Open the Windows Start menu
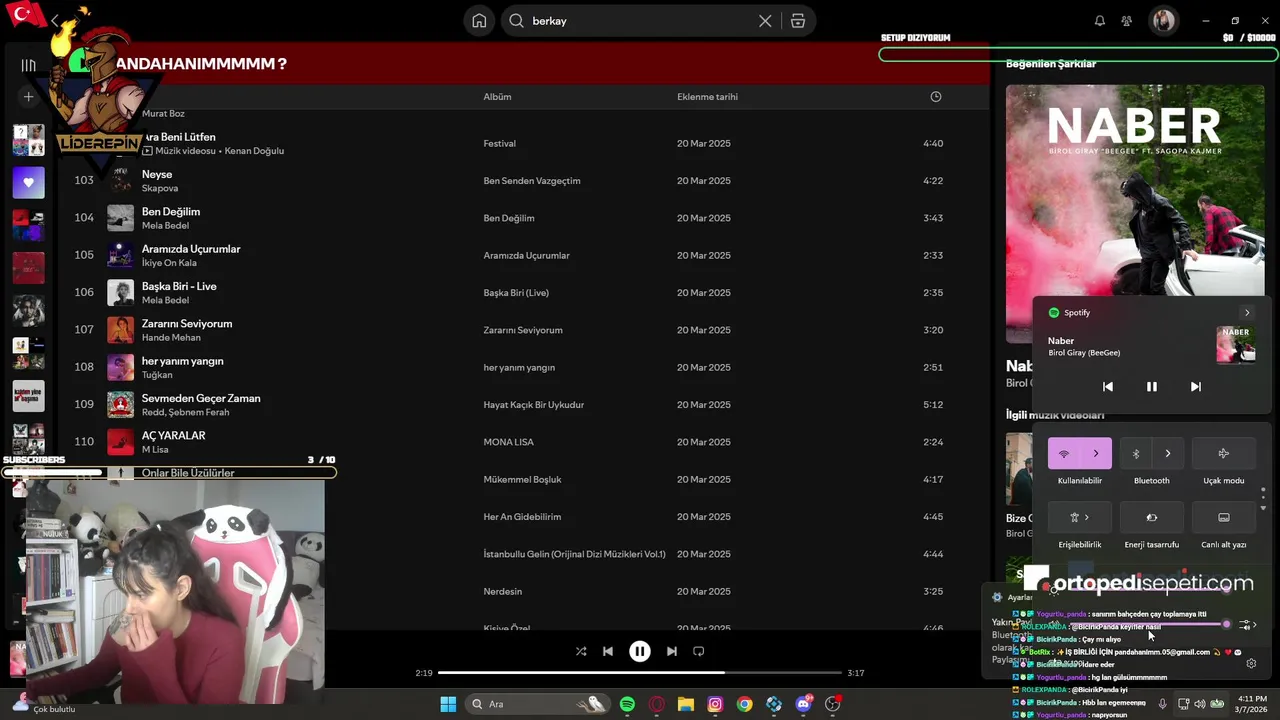The image size is (1280, 720). point(448,704)
